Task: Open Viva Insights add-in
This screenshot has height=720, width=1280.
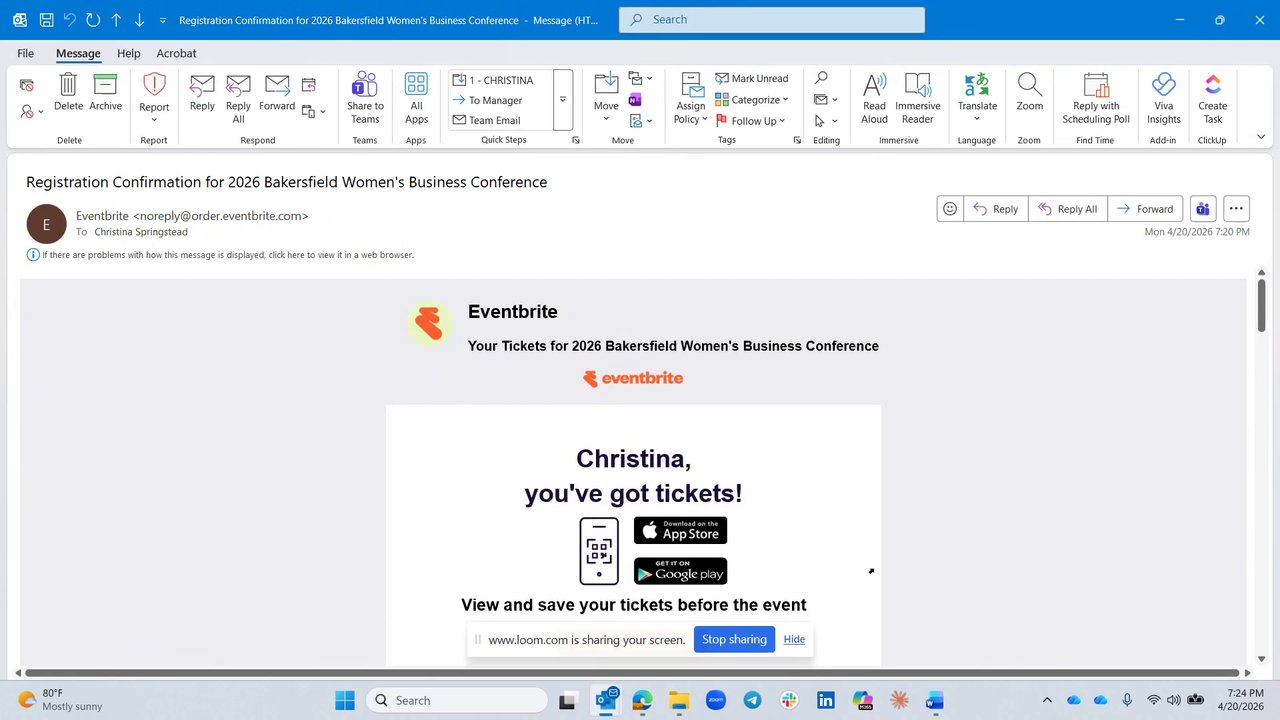Action: pyautogui.click(x=1163, y=98)
